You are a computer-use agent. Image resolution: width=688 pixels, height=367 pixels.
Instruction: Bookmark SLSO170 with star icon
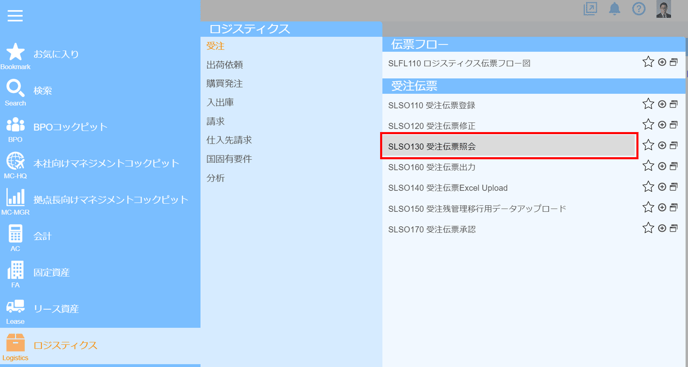click(648, 228)
